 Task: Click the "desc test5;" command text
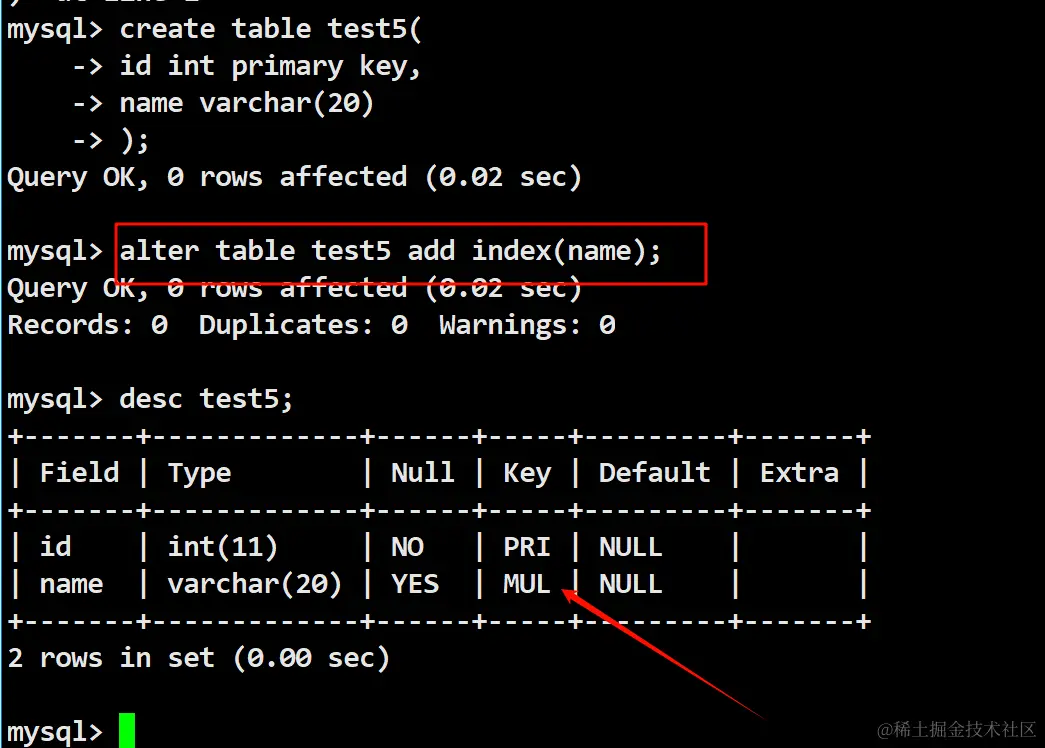pos(207,399)
